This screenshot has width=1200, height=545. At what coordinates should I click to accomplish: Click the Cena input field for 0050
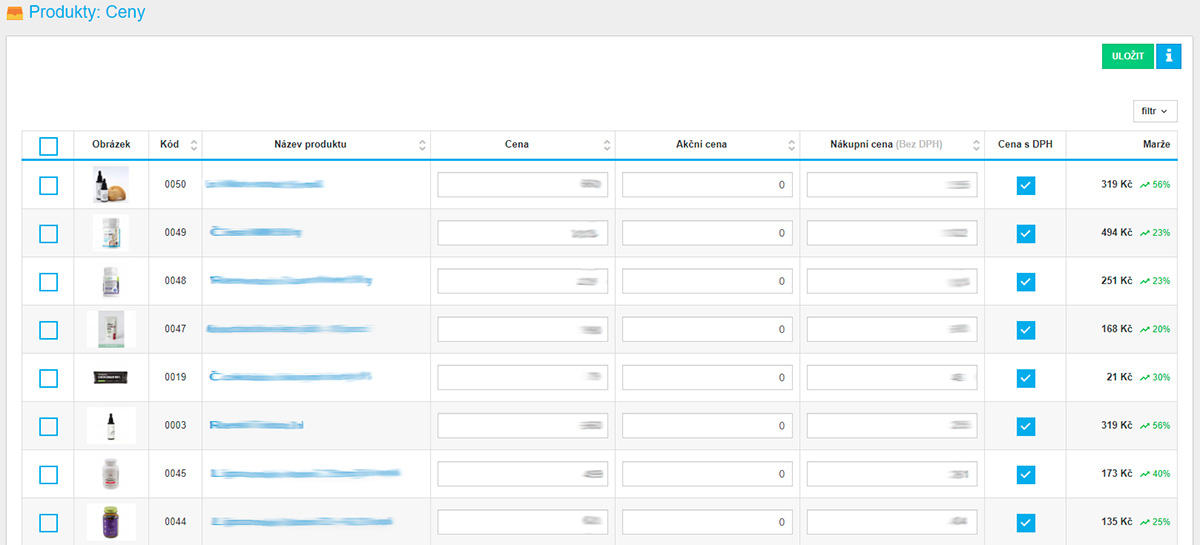(x=522, y=185)
